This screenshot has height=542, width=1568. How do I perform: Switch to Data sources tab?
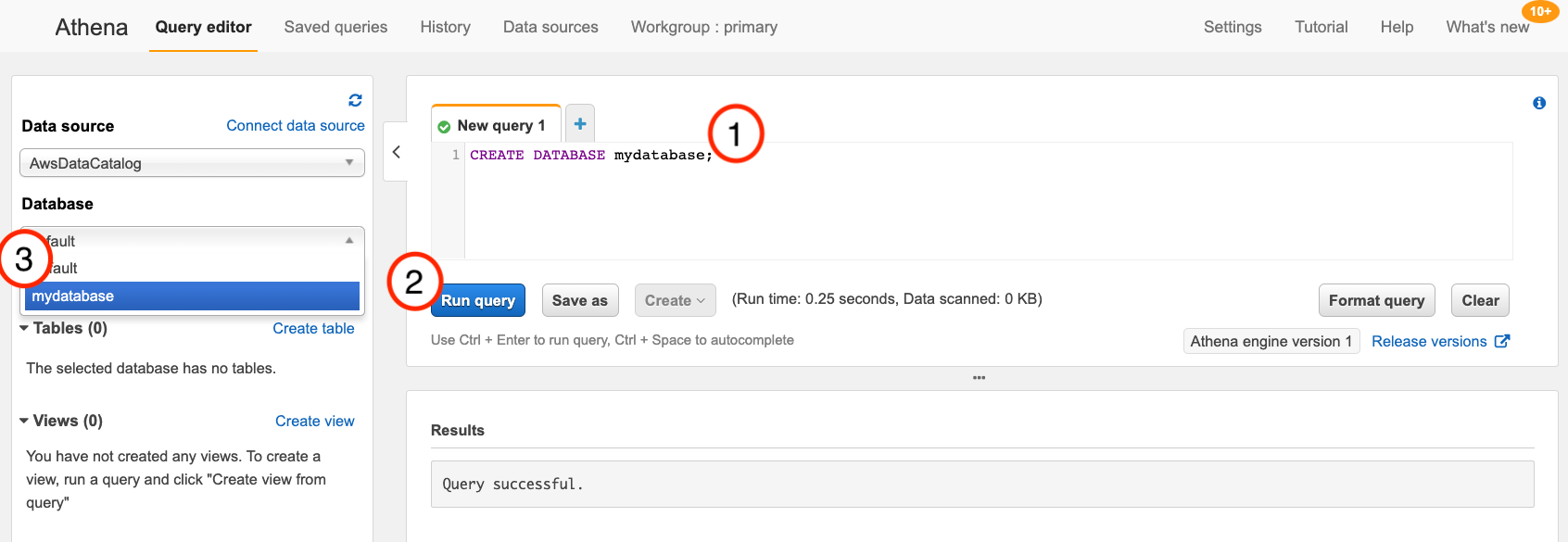pos(550,27)
